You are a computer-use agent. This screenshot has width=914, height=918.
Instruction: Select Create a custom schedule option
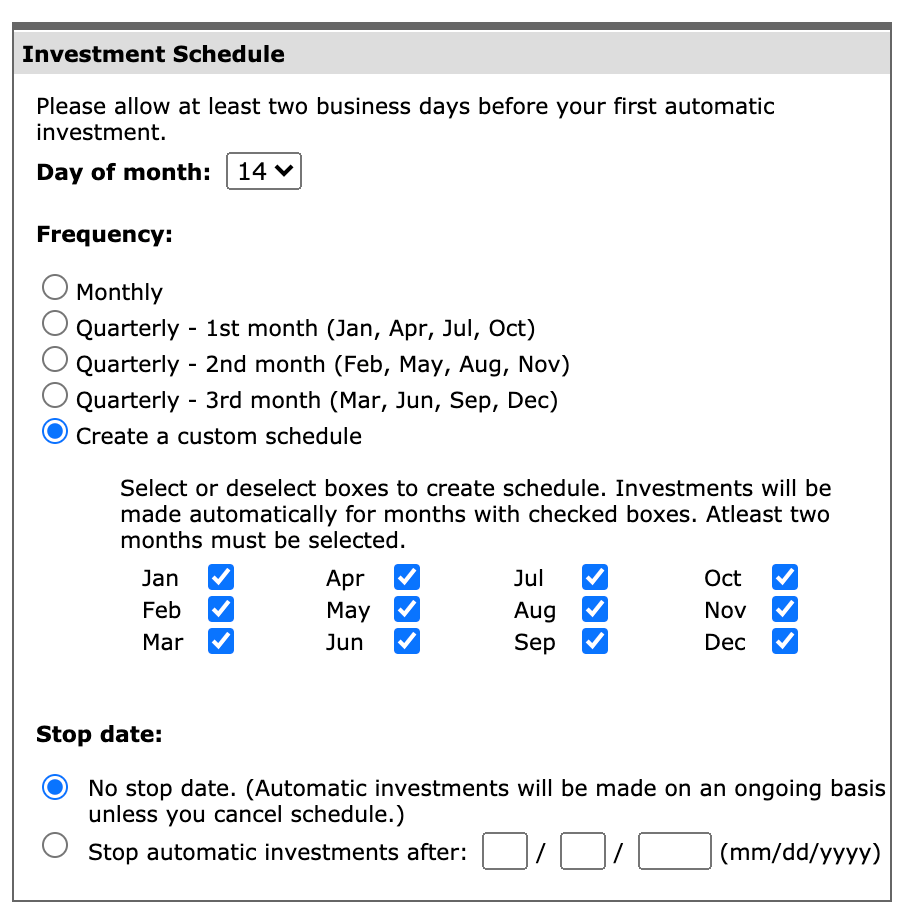(56, 433)
